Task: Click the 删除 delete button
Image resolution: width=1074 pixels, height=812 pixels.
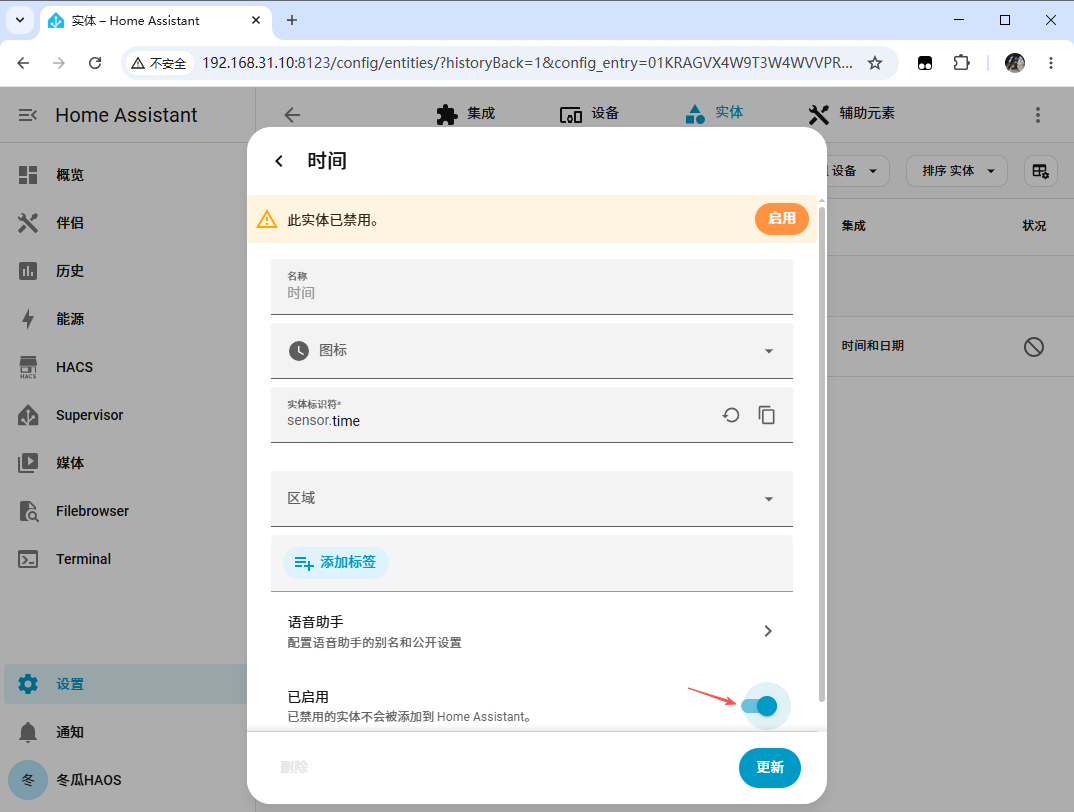Action: pos(295,767)
